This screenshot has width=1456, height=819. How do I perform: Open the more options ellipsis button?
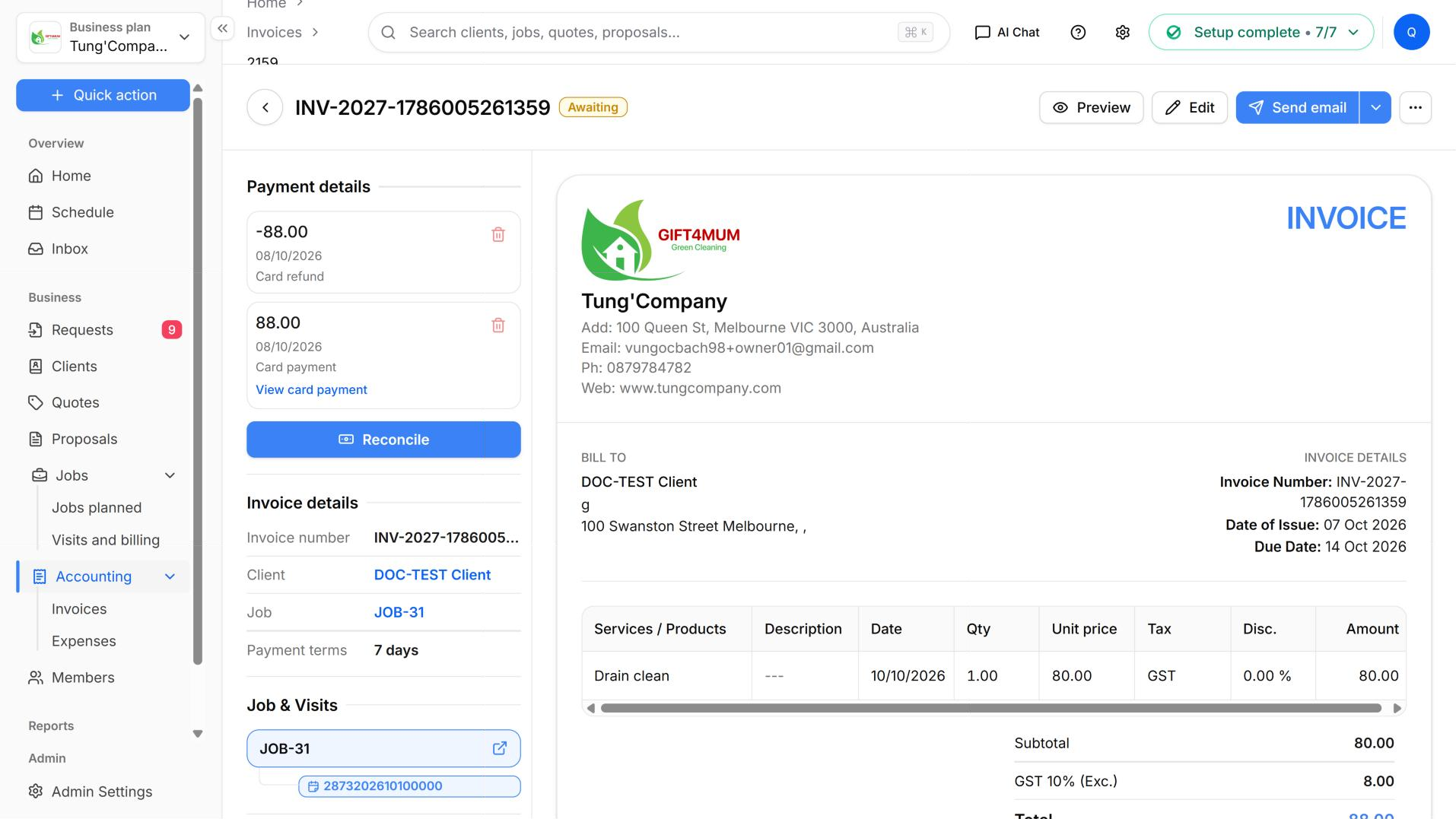pos(1415,107)
